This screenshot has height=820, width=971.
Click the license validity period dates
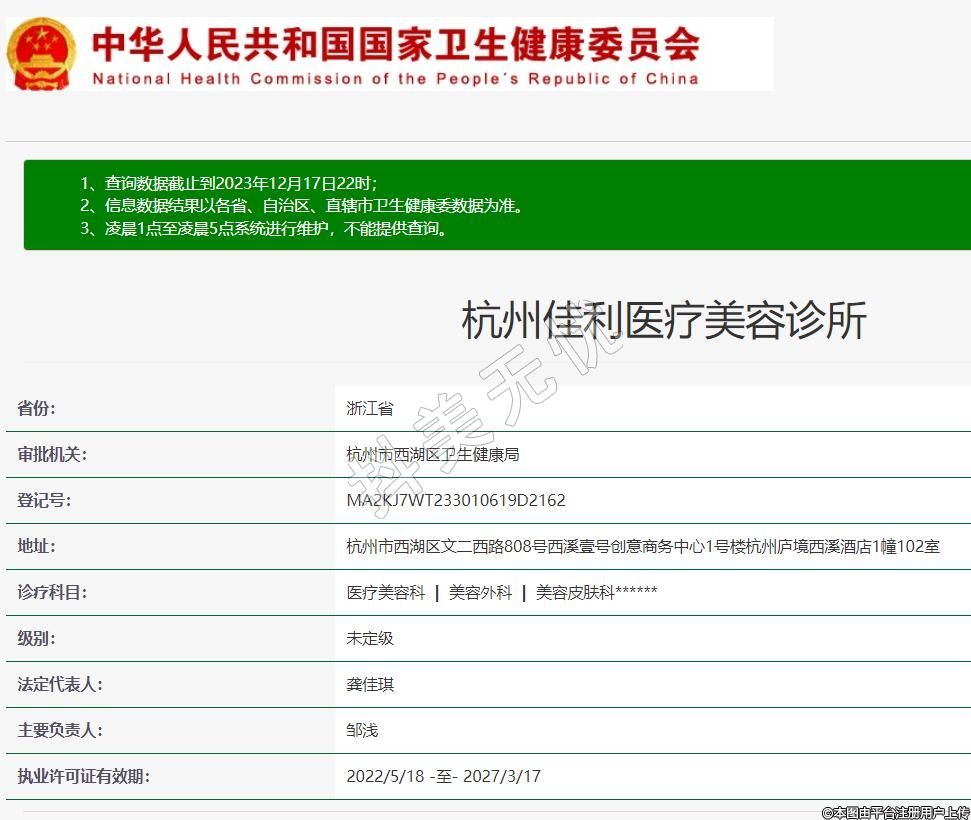tap(443, 776)
